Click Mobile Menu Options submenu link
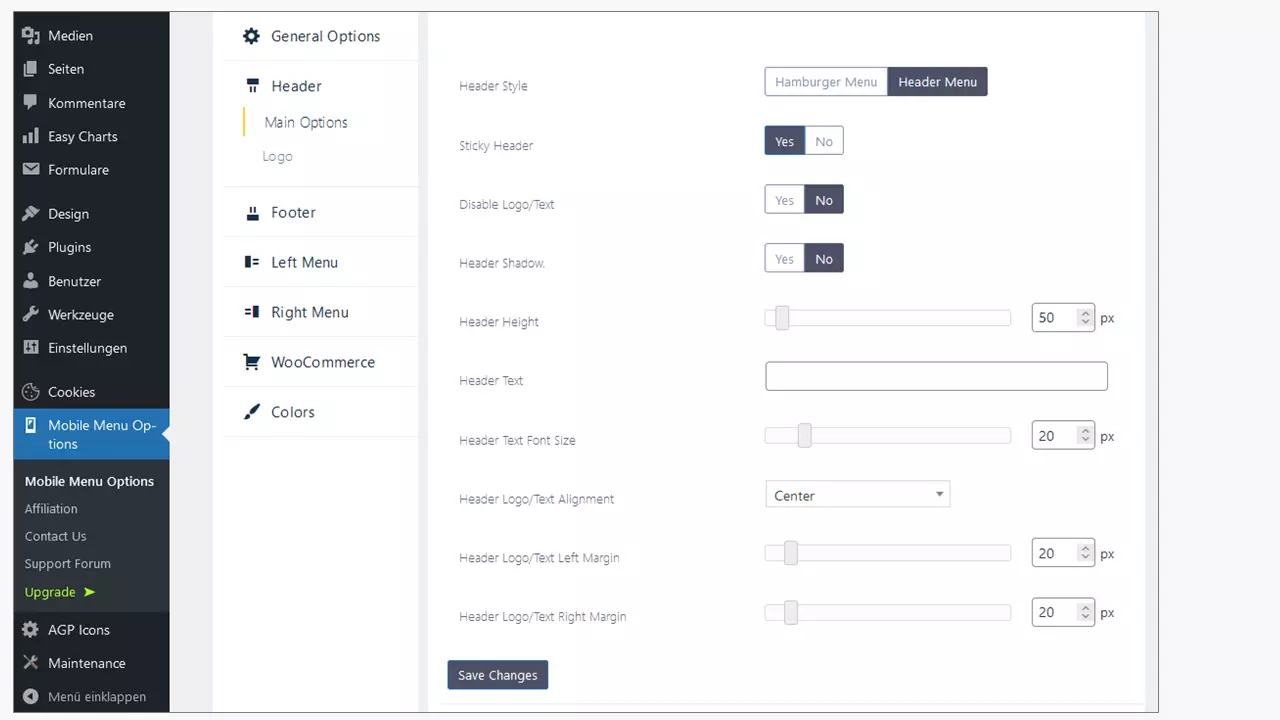 [89, 481]
